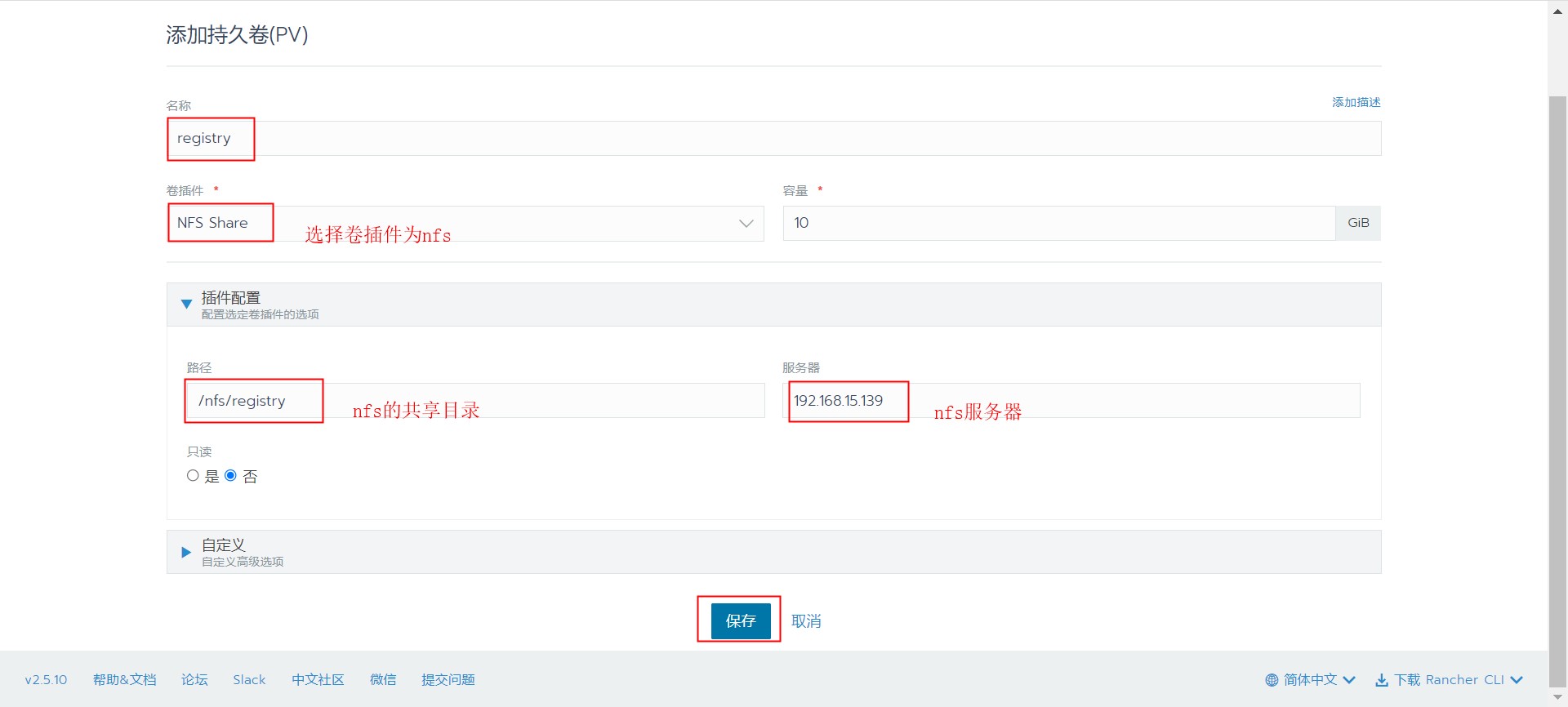Focus the 服务器 input with 192.168.15.139

(1071, 401)
